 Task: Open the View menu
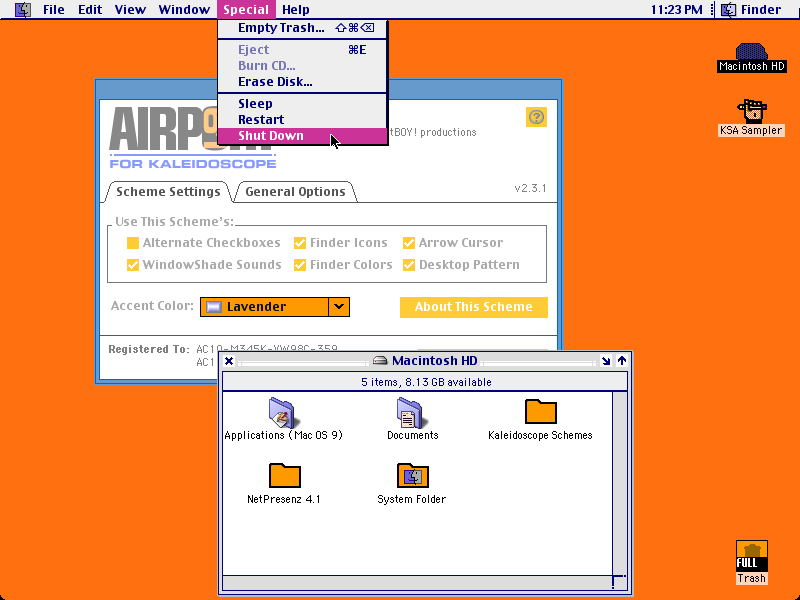(130, 9)
